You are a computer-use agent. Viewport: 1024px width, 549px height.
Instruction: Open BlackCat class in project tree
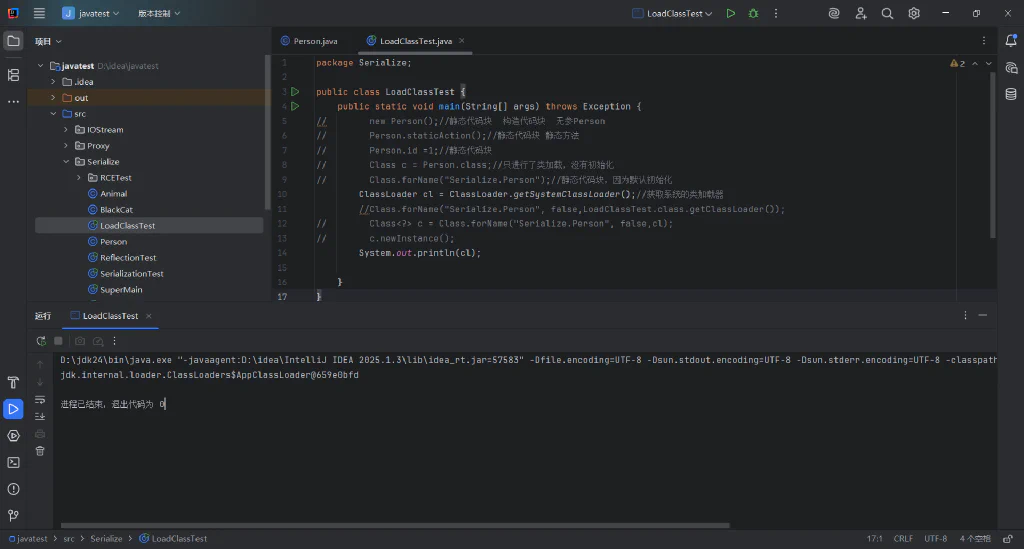(x=116, y=210)
